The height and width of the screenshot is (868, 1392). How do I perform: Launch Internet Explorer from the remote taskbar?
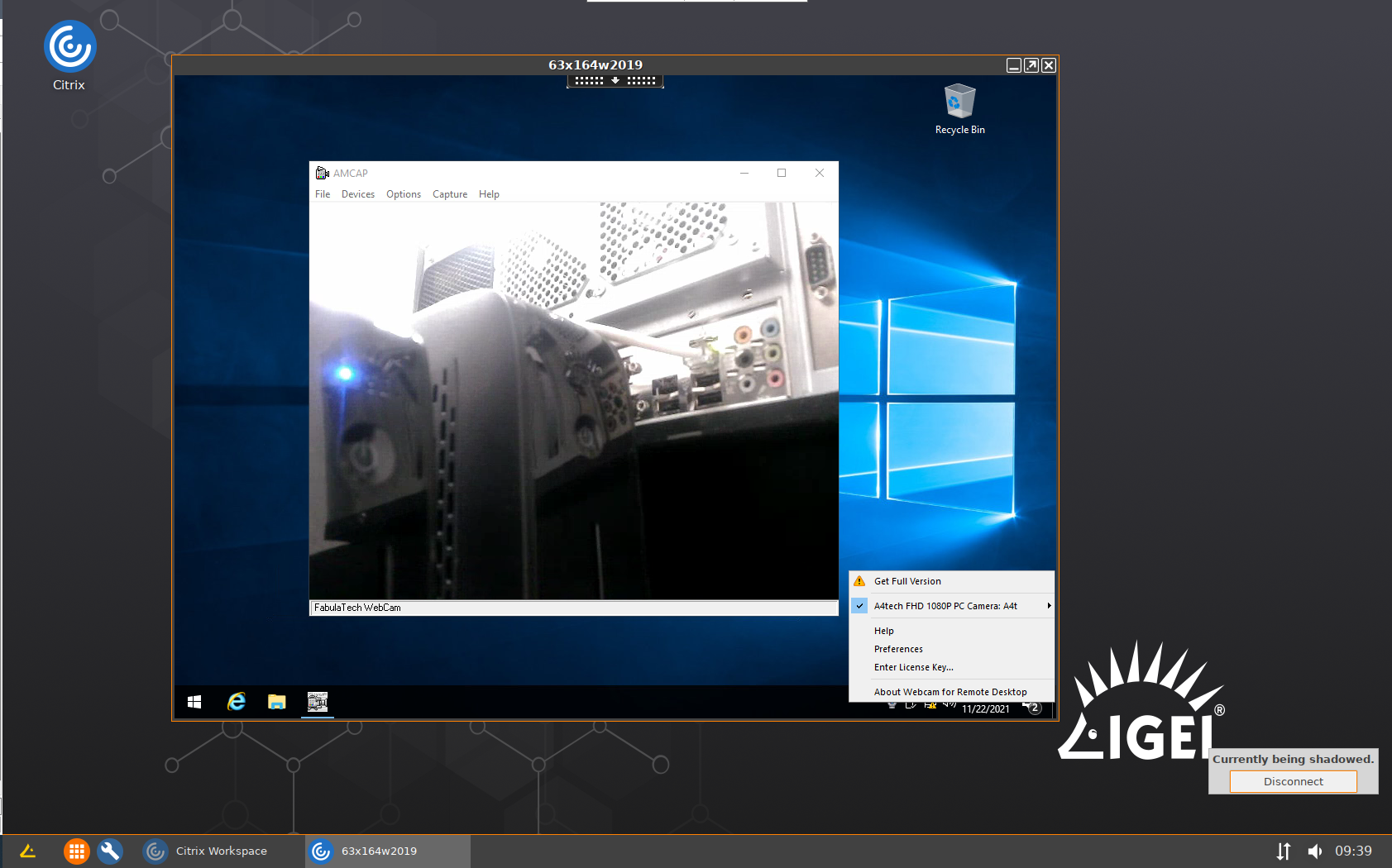point(237,702)
